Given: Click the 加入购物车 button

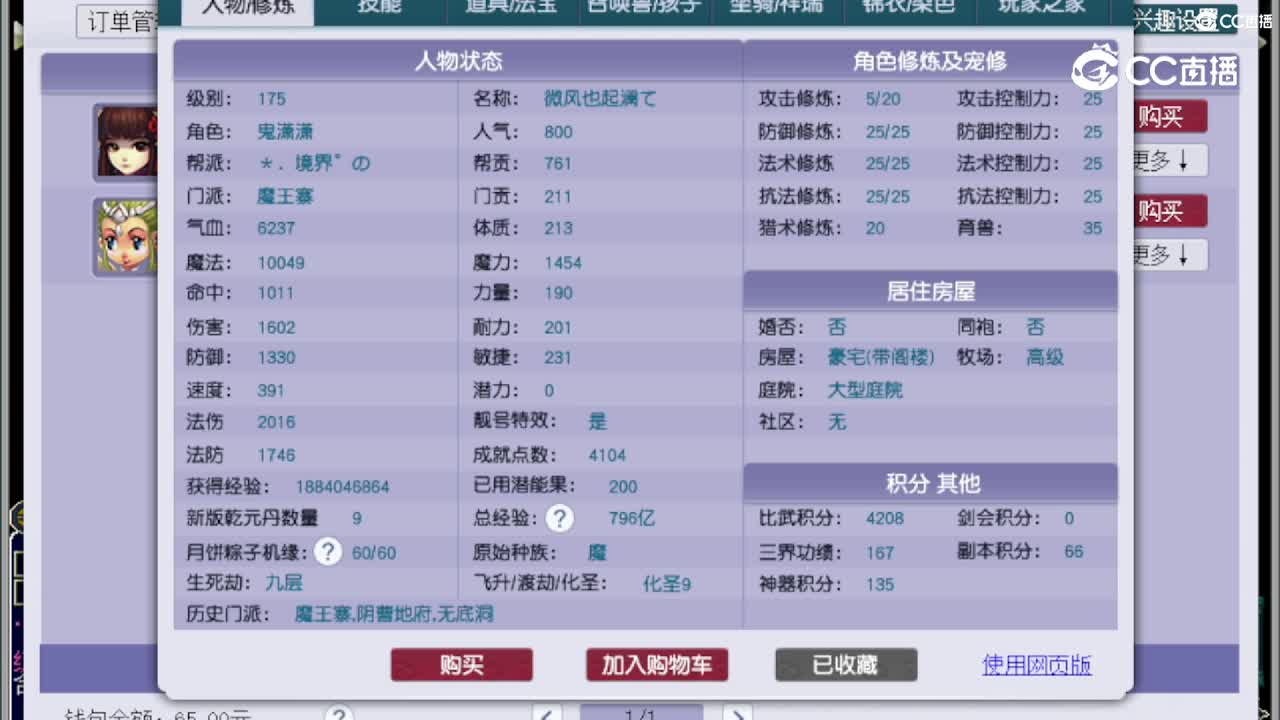Looking at the screenshot, I should (x=656, y=664).
